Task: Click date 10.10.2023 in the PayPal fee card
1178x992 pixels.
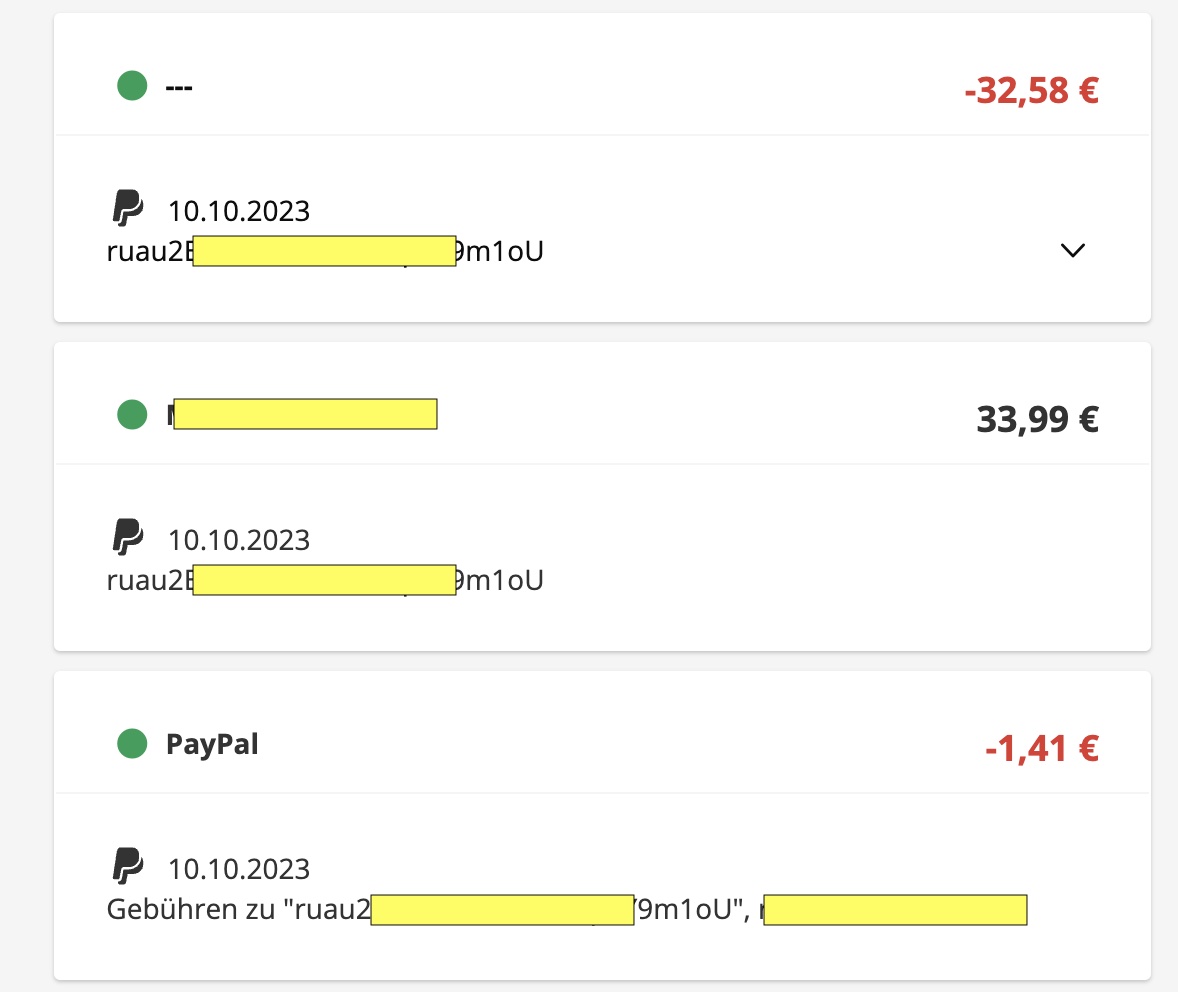Action: click(239, 869)
